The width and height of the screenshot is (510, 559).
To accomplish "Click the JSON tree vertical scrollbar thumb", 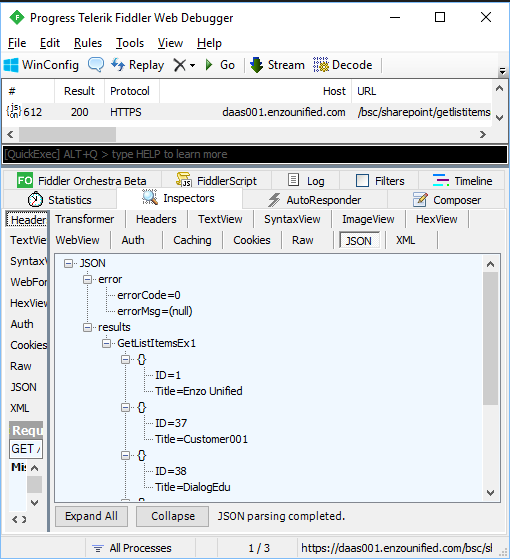I will tap(490, 338).
